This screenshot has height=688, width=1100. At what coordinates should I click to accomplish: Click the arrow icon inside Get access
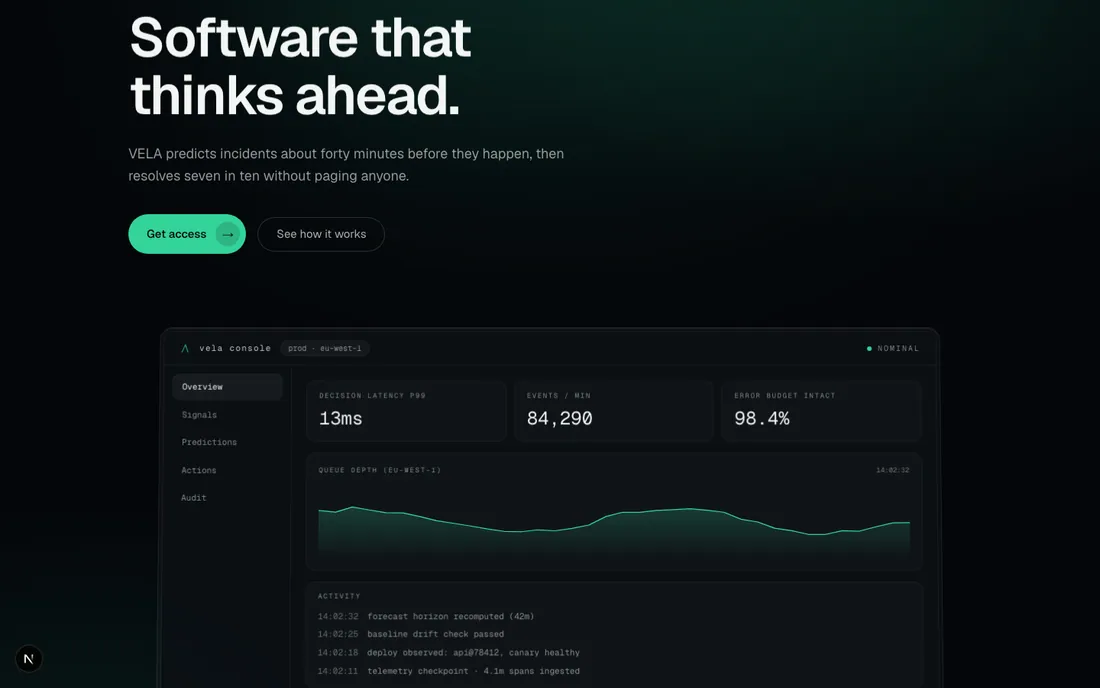click(227, 234)
